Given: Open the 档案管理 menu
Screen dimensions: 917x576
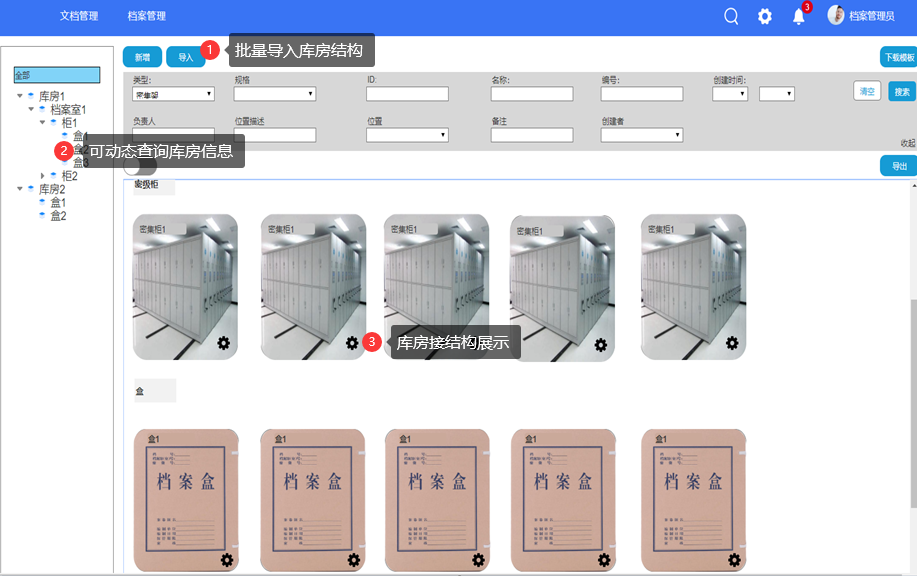Looking at the screenshot, I should click(147, 16).
